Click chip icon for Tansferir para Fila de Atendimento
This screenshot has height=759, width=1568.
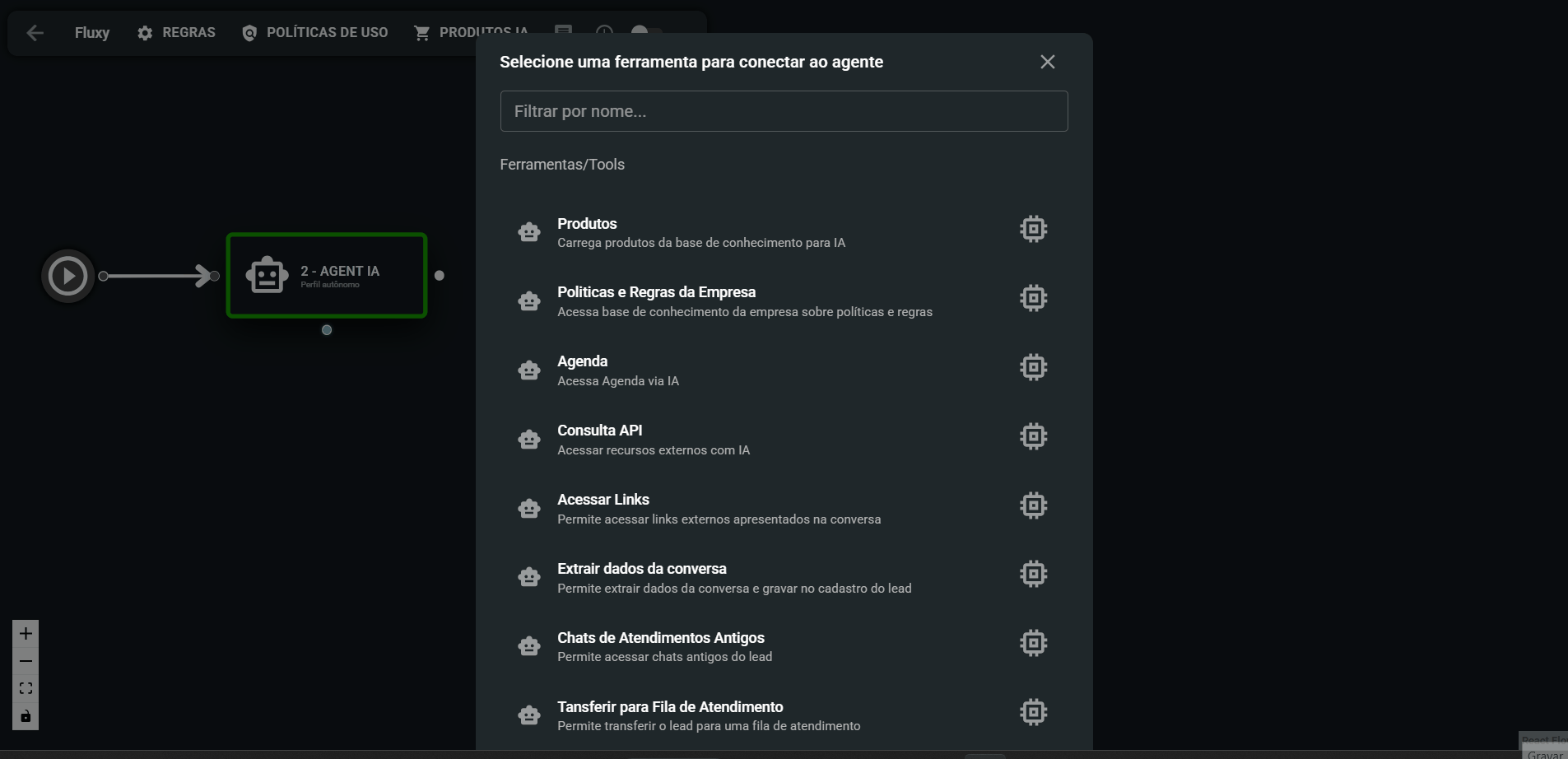[x=1033, y=712]
